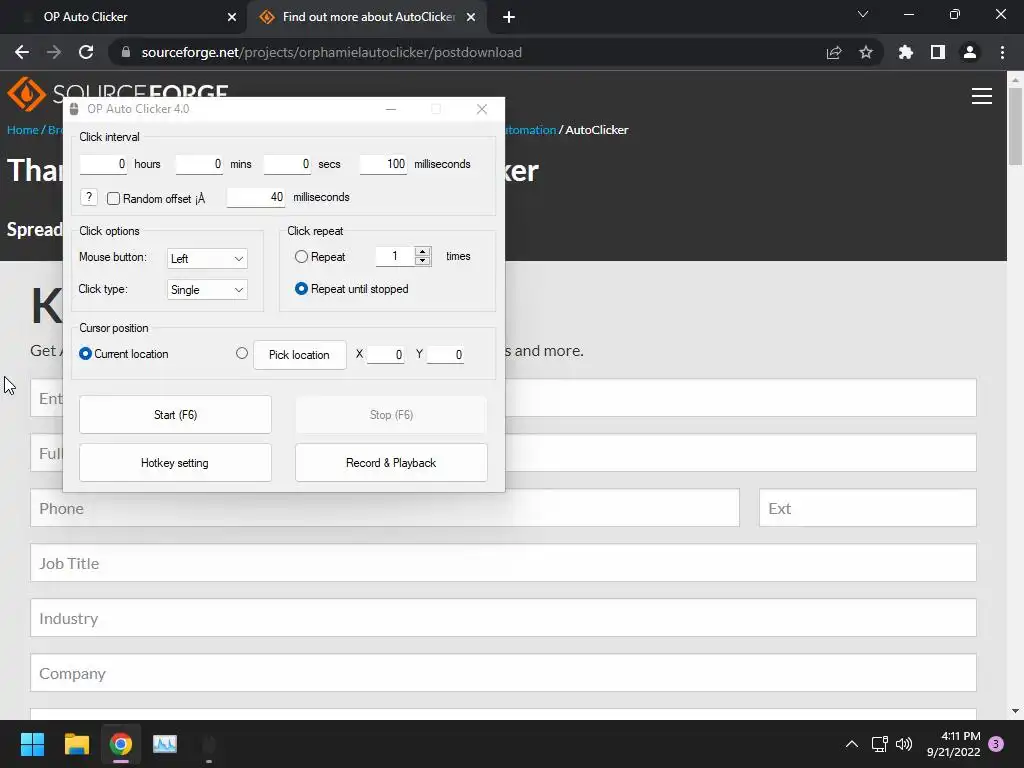The image size is (1024, 768).
Task: Click the hours interval field
Action: (x=103, y=164)
